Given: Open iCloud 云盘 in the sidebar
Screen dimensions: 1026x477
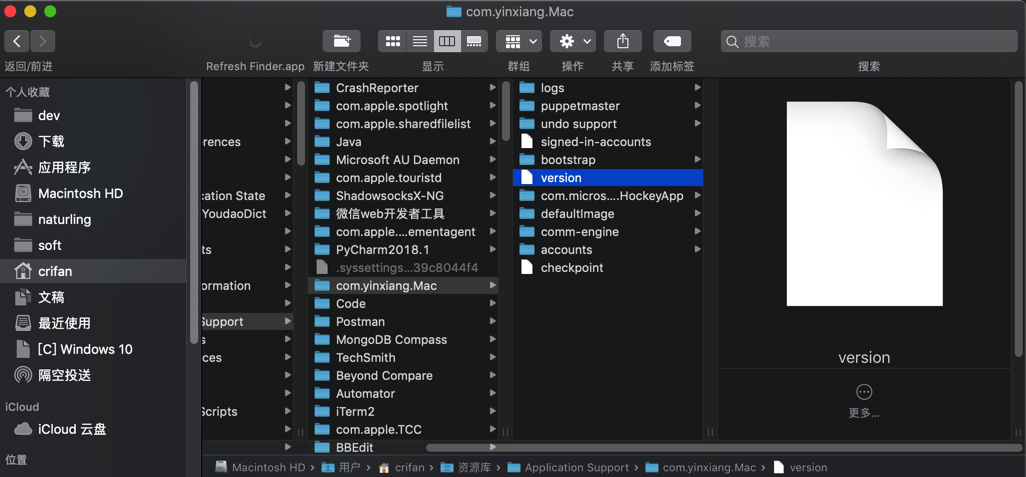Looking at the screenshot, I should (x=93, y=429).
